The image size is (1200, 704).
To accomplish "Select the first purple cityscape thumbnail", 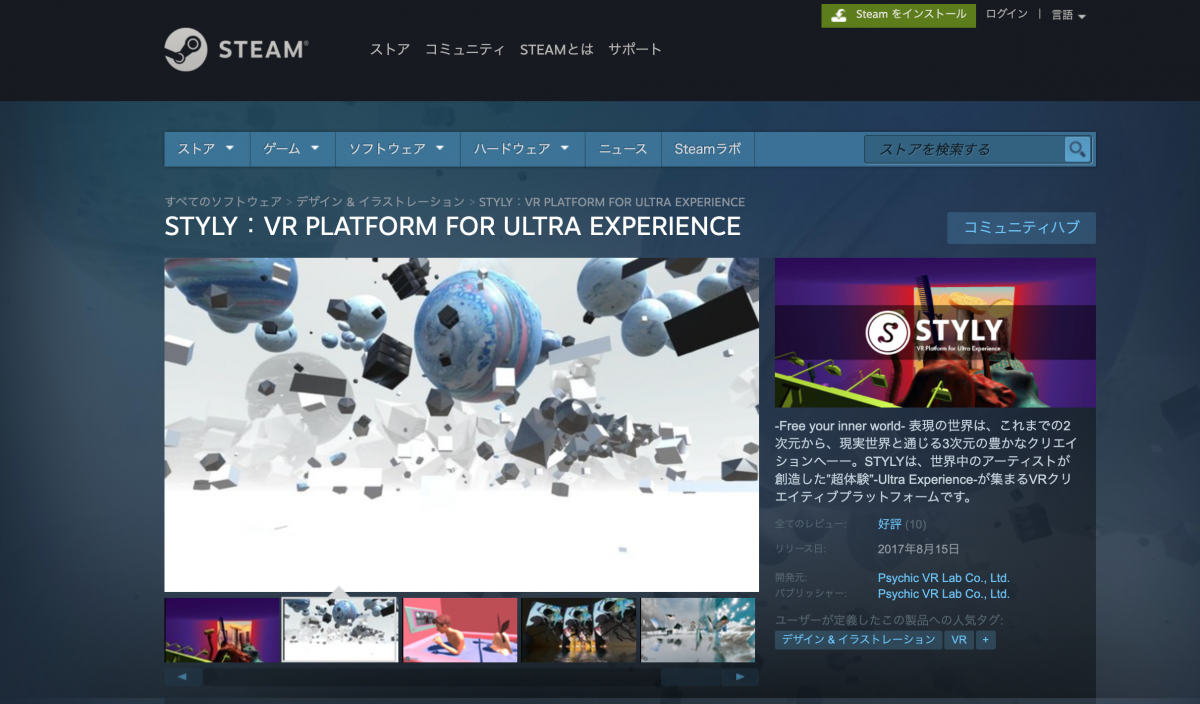I will (222, 630).
